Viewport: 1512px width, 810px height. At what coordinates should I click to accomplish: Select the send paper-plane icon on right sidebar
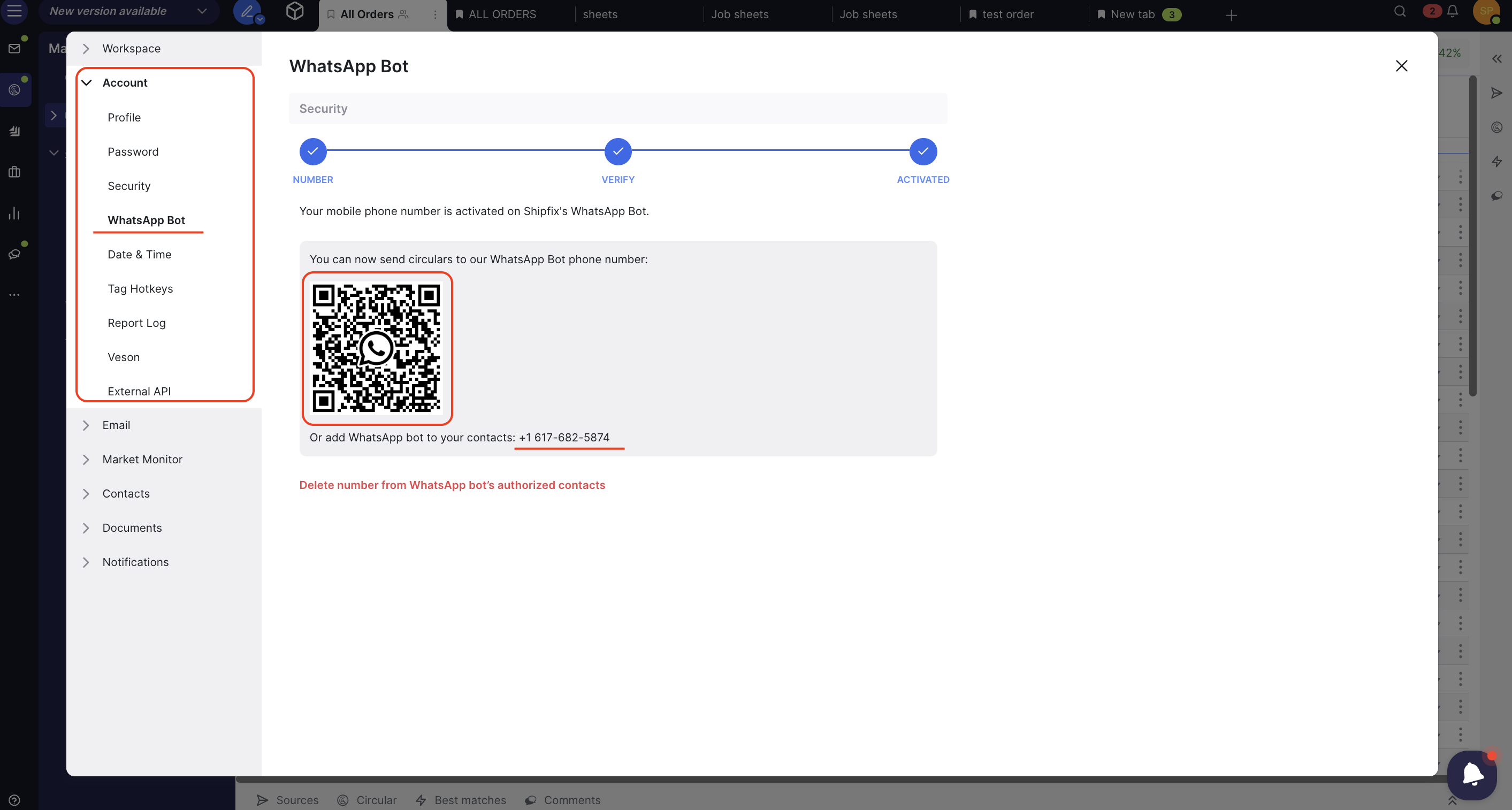[1498, 93]
